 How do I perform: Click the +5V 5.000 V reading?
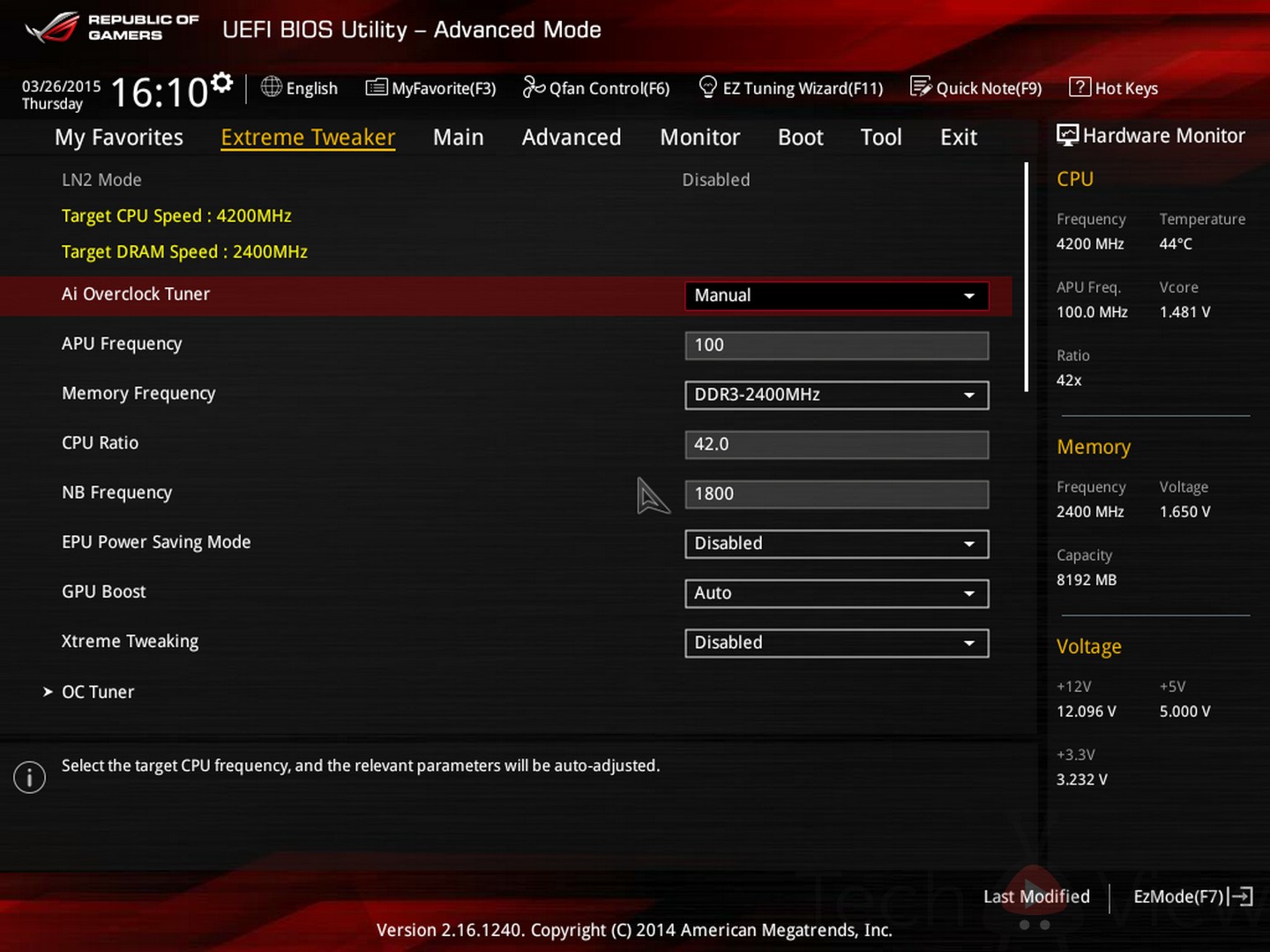coord(1185,711)
